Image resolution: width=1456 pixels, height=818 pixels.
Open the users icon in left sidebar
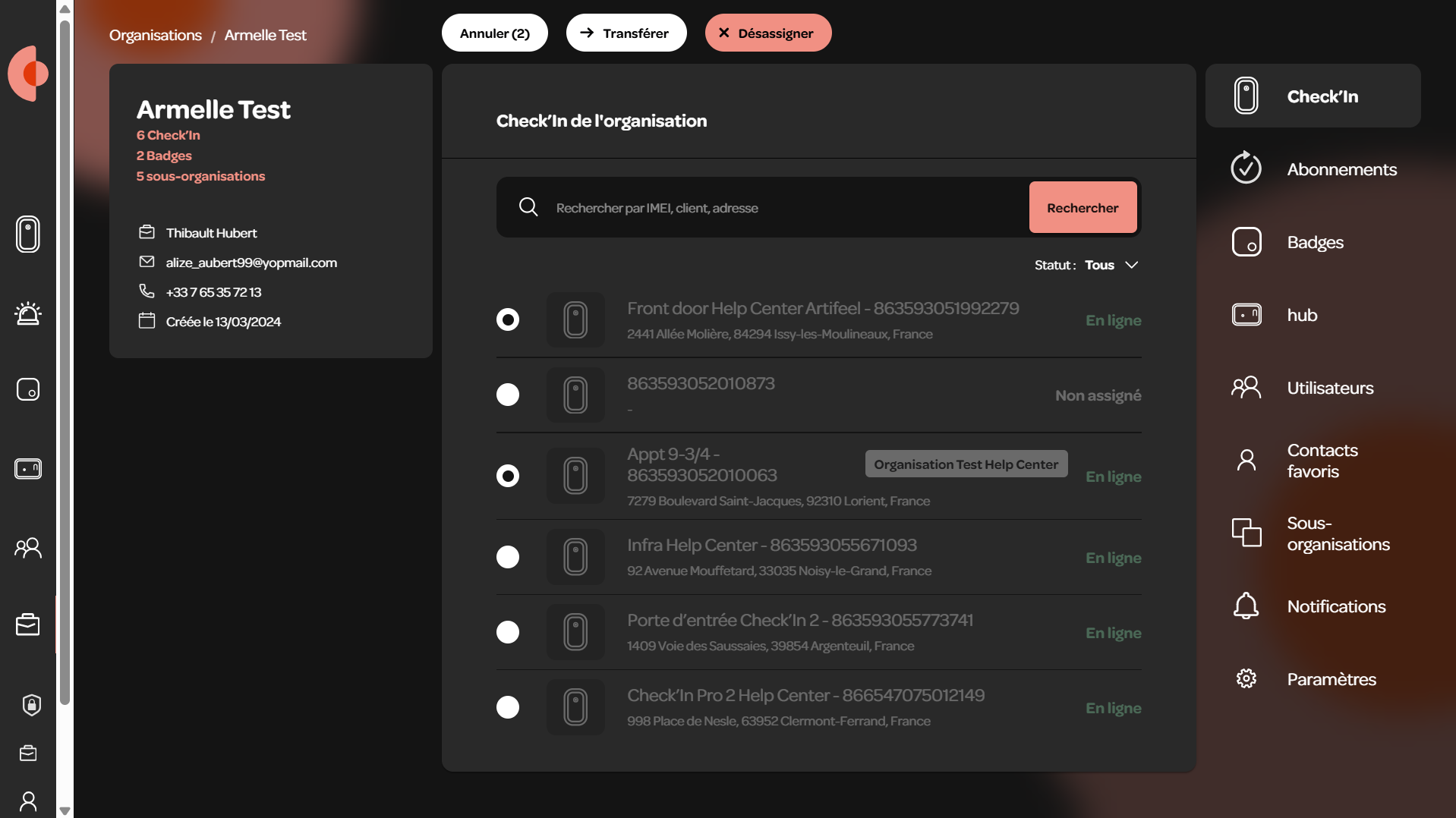point(28,548)
